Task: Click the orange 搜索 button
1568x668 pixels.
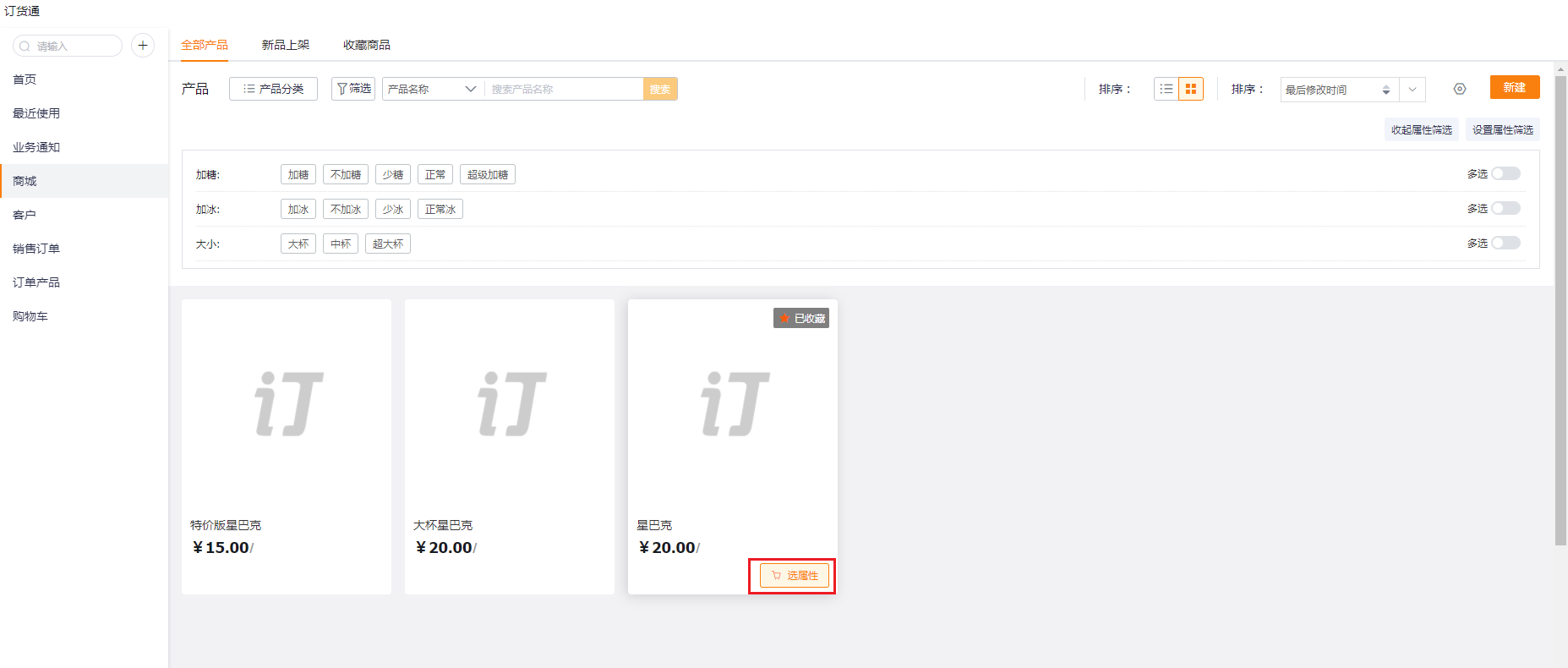Action: [x=660, y=89]
